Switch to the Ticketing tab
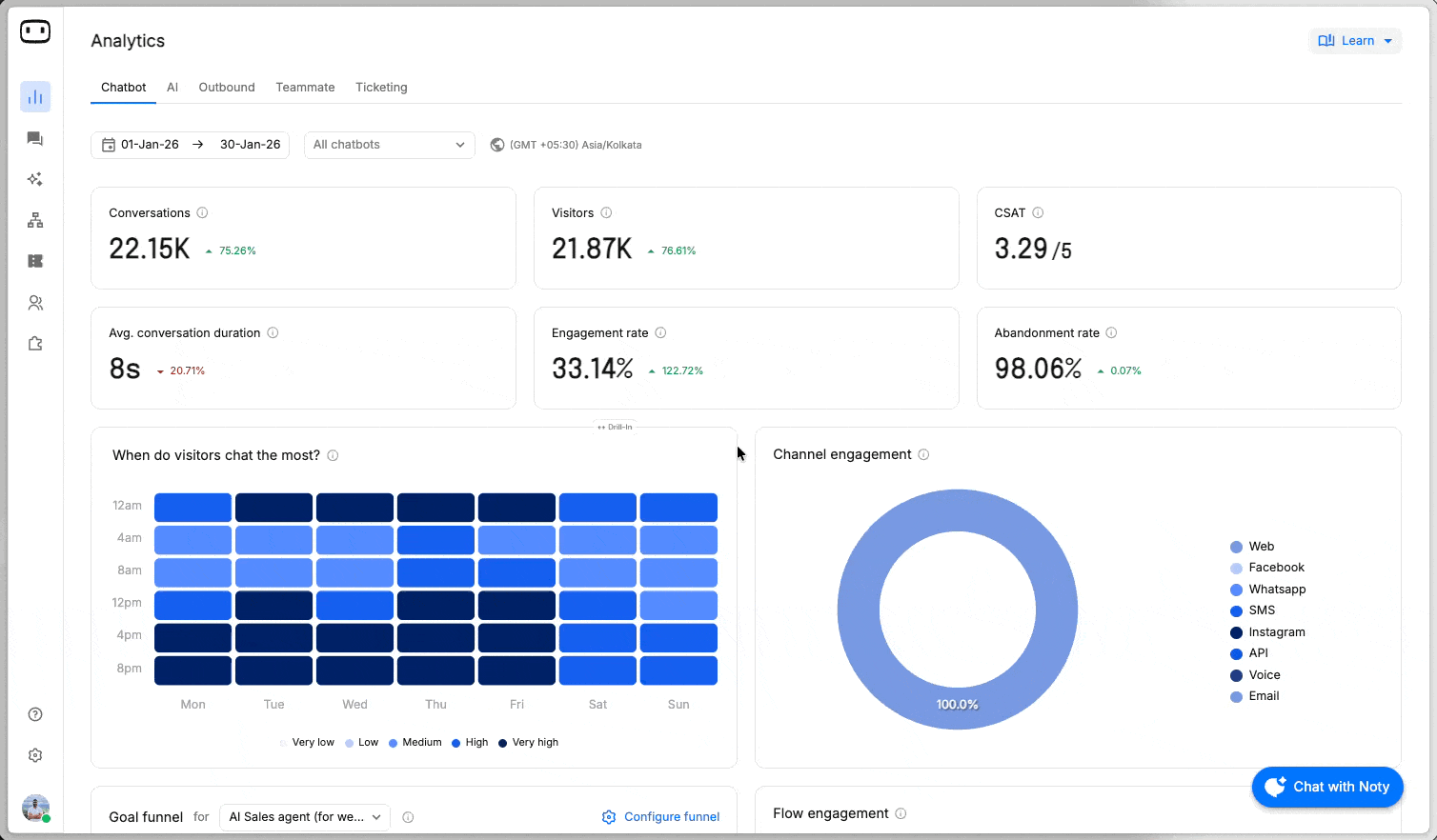Viewport: 1437px width, 840px height. point(381,88)
